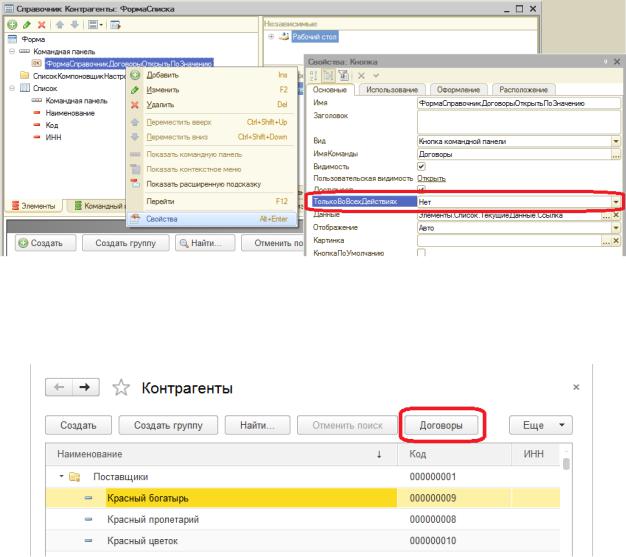Click the sort arrow in Наименование column header
The height and width of the screenshot is (557, 626).
click(x=379, y=454)
